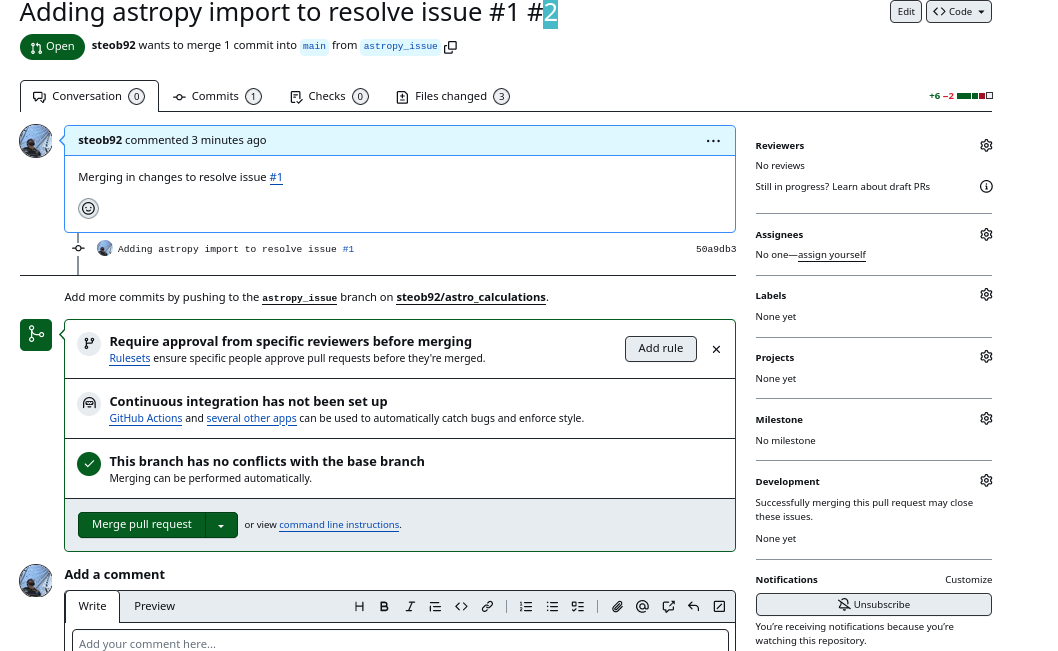Click the Add rule button
The height and width of the screenshot is (651, 1058).
pyautogui.click(x=660, y=349)
